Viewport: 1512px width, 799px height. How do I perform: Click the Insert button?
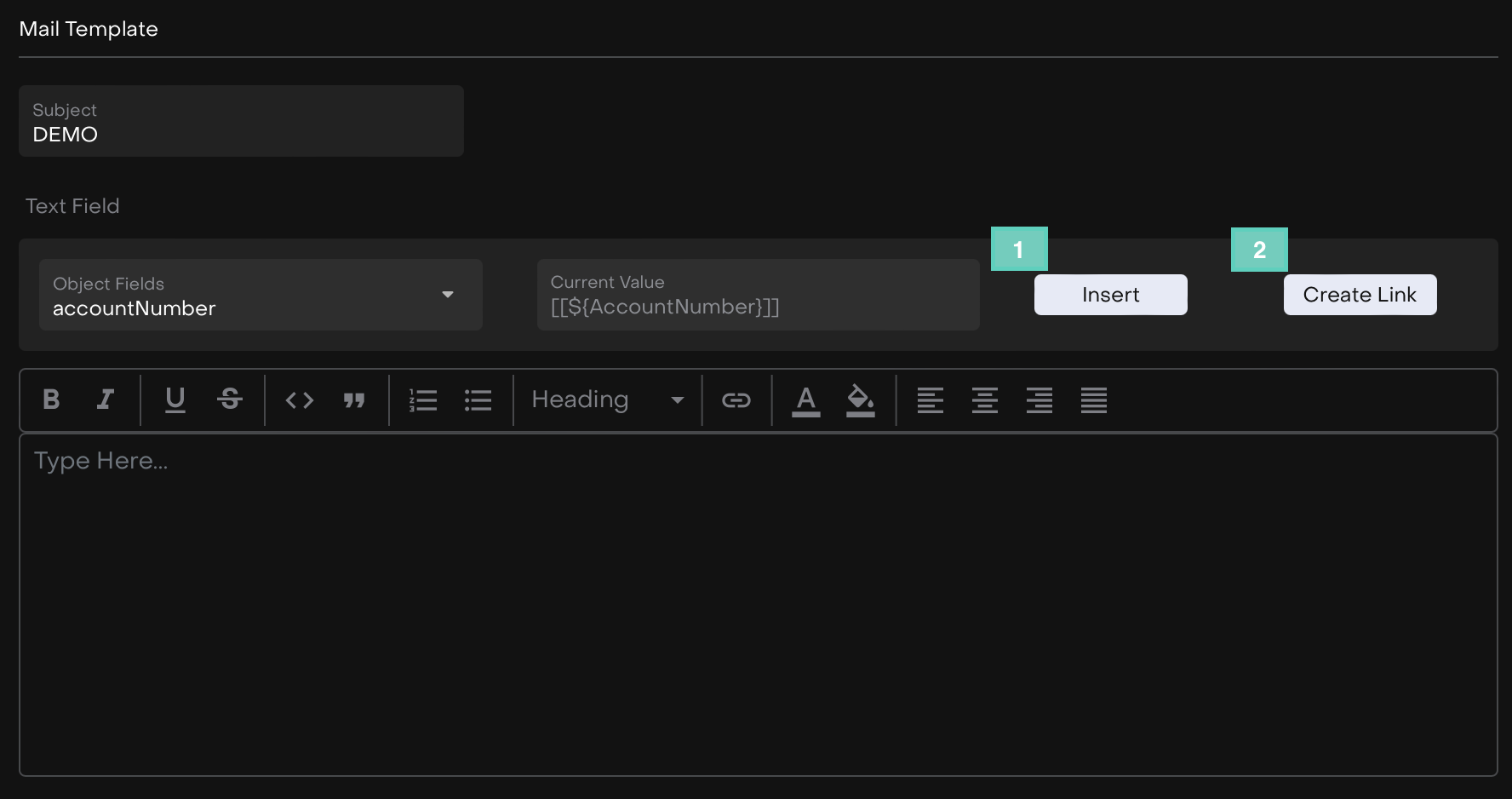[1110, 295]
